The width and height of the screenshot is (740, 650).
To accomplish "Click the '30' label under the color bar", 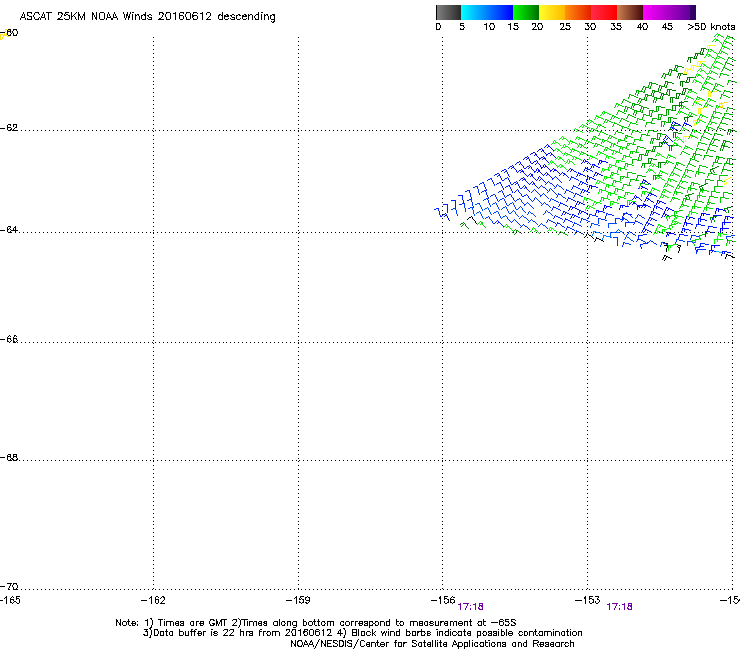I will point(590,27).
